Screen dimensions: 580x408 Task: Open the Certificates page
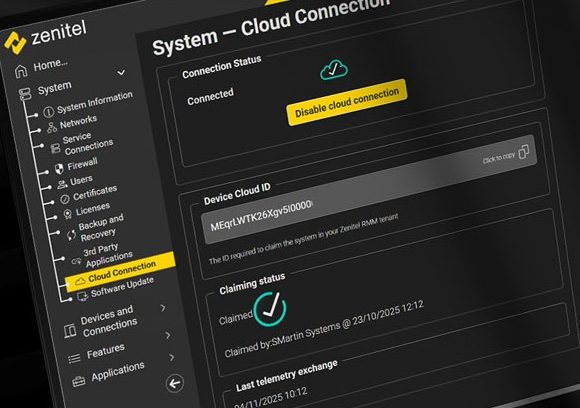(95, 193)
